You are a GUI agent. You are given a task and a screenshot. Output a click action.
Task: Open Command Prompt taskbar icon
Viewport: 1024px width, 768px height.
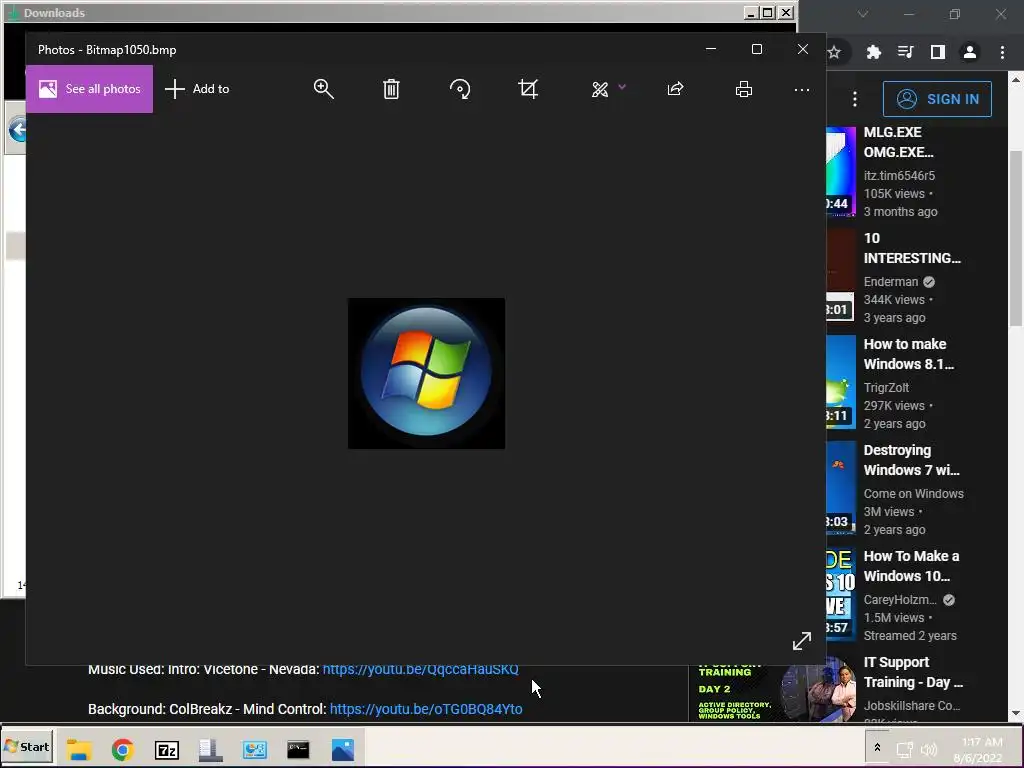(298, 749)
